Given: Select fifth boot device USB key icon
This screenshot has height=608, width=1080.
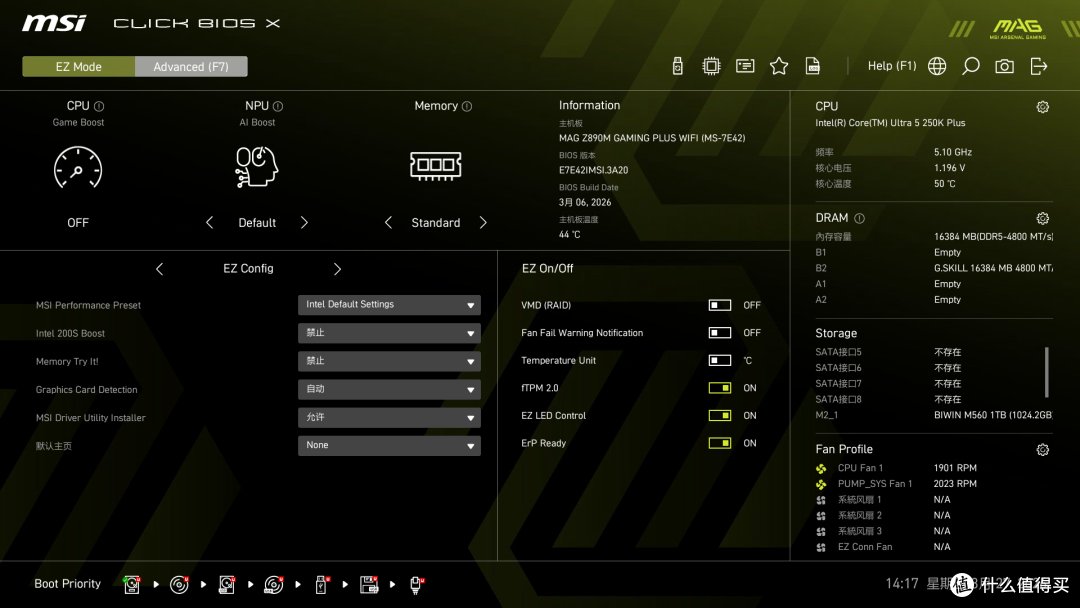Looking at the screenshot, I should tap(321, 584).
